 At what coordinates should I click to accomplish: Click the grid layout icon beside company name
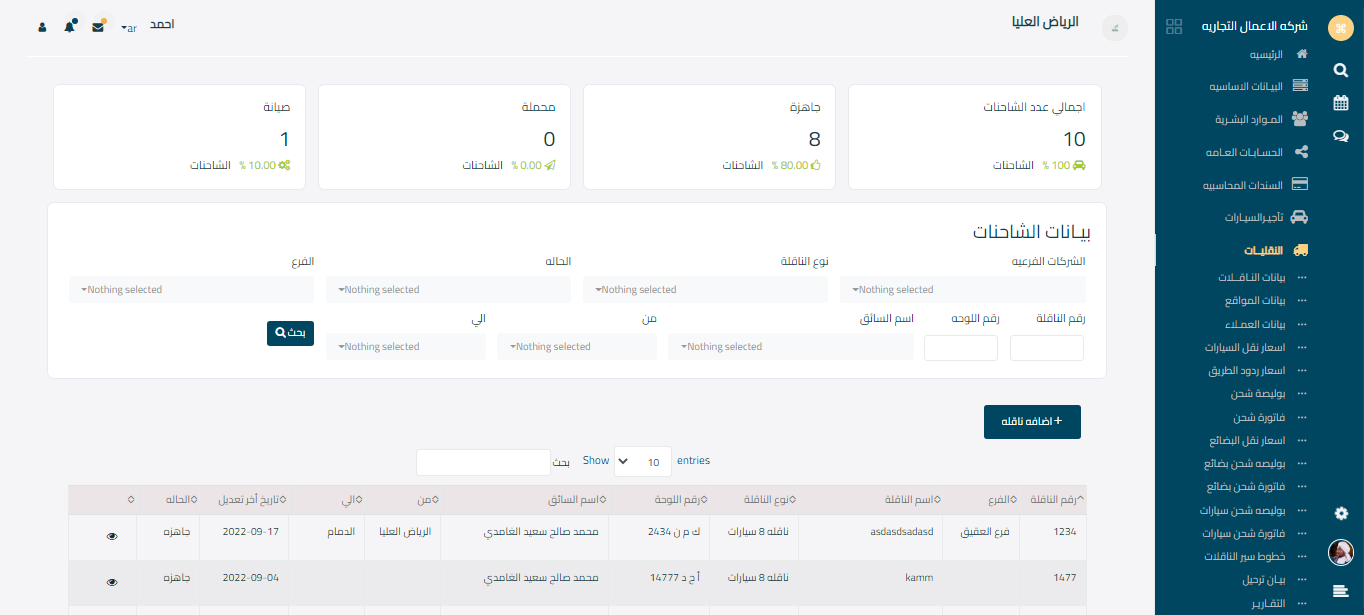tap(1174, 27)
